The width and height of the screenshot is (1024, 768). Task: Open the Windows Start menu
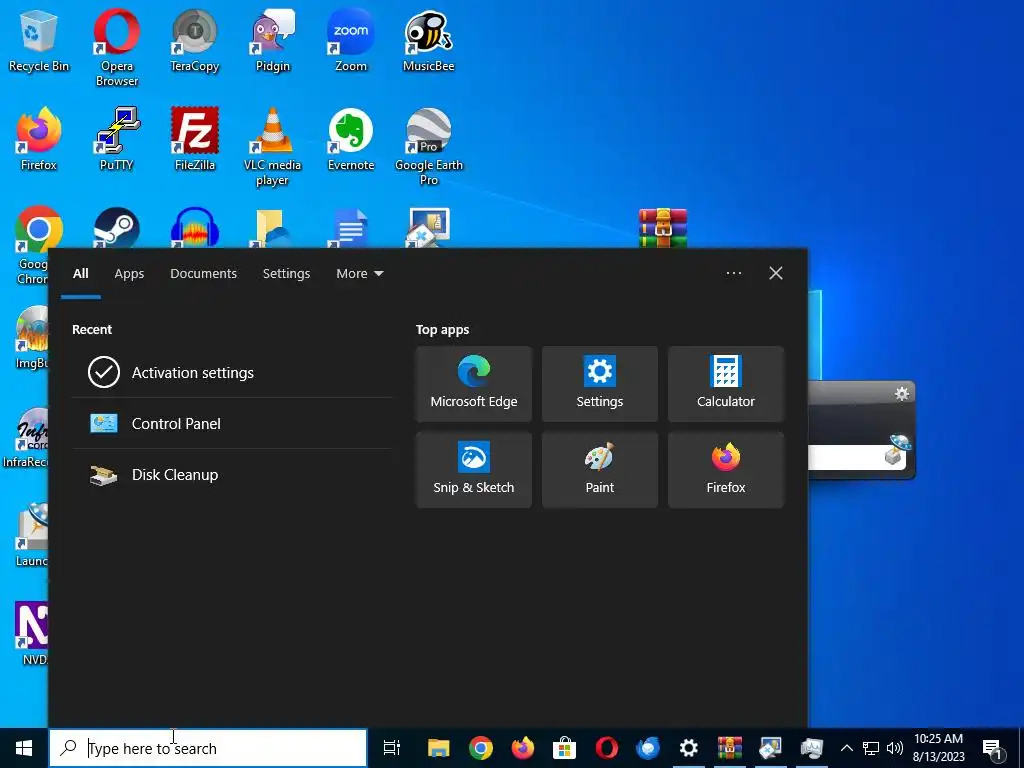(24, 748)
